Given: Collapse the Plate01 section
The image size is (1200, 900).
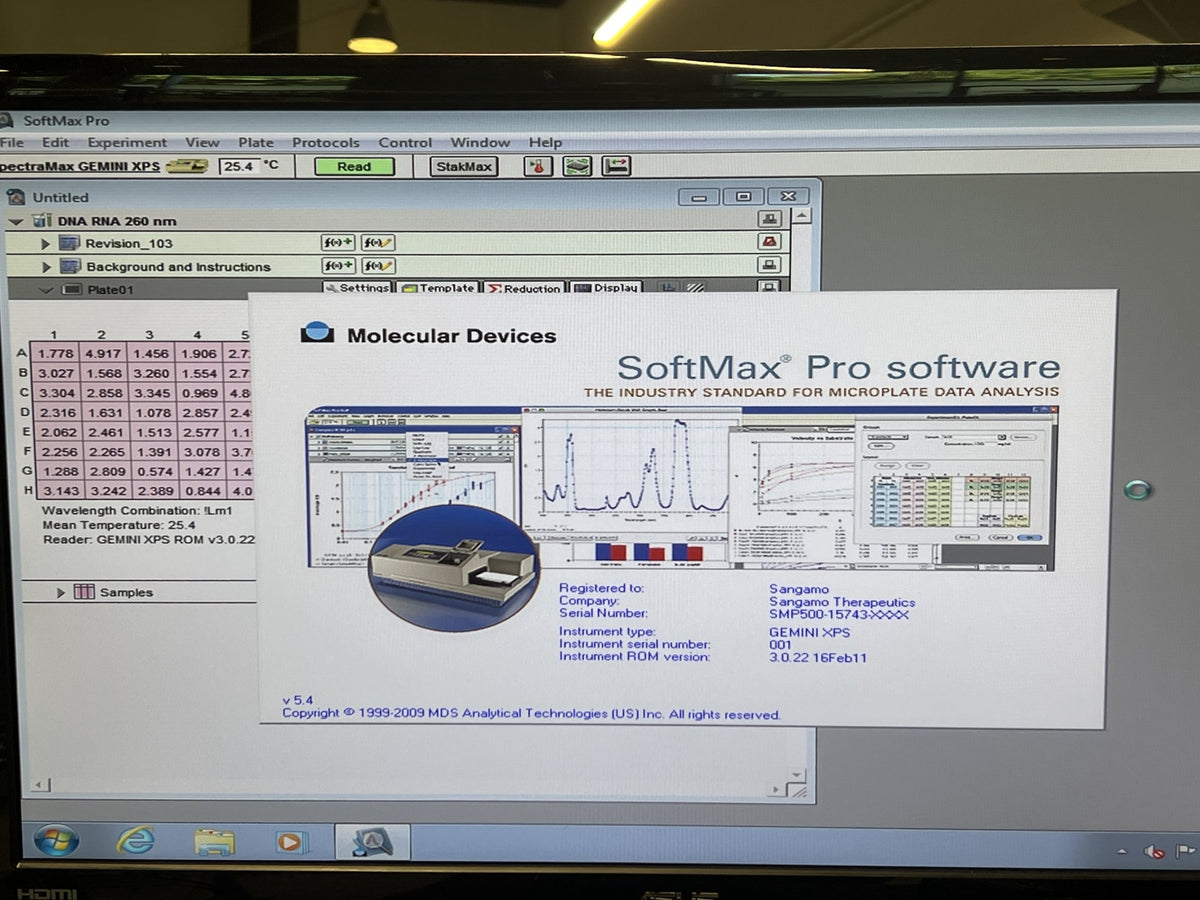Looking at the screenshot, I should (x=45, y=290).
